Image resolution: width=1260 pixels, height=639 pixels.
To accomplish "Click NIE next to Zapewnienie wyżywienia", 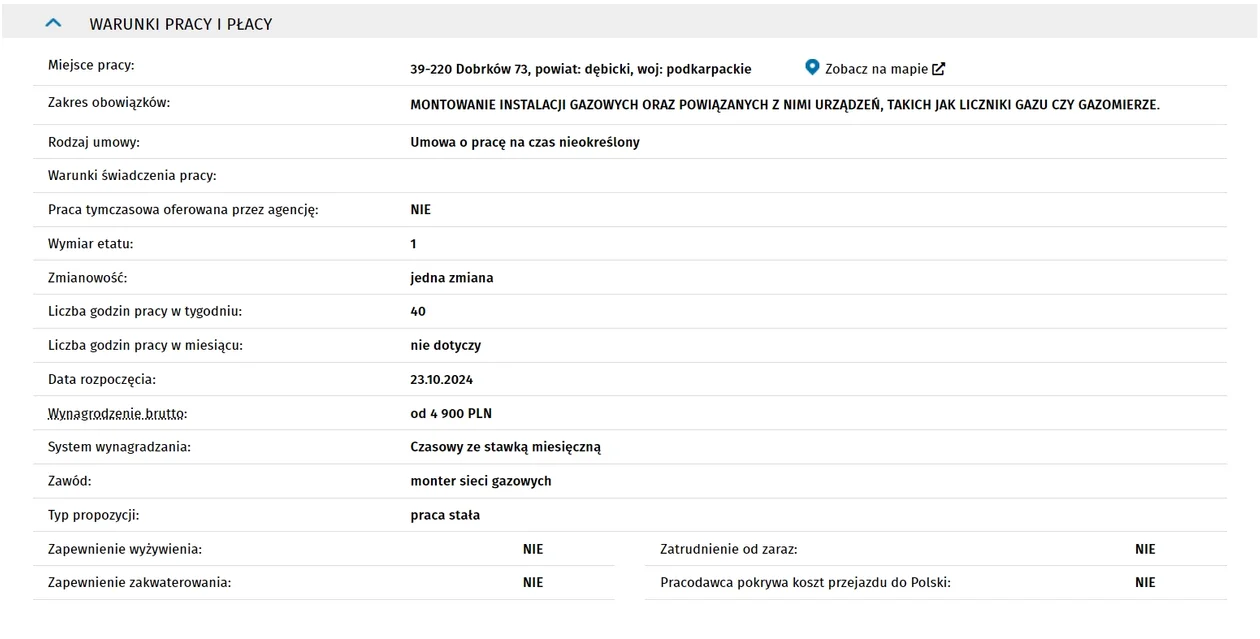I will coord(533,549).
